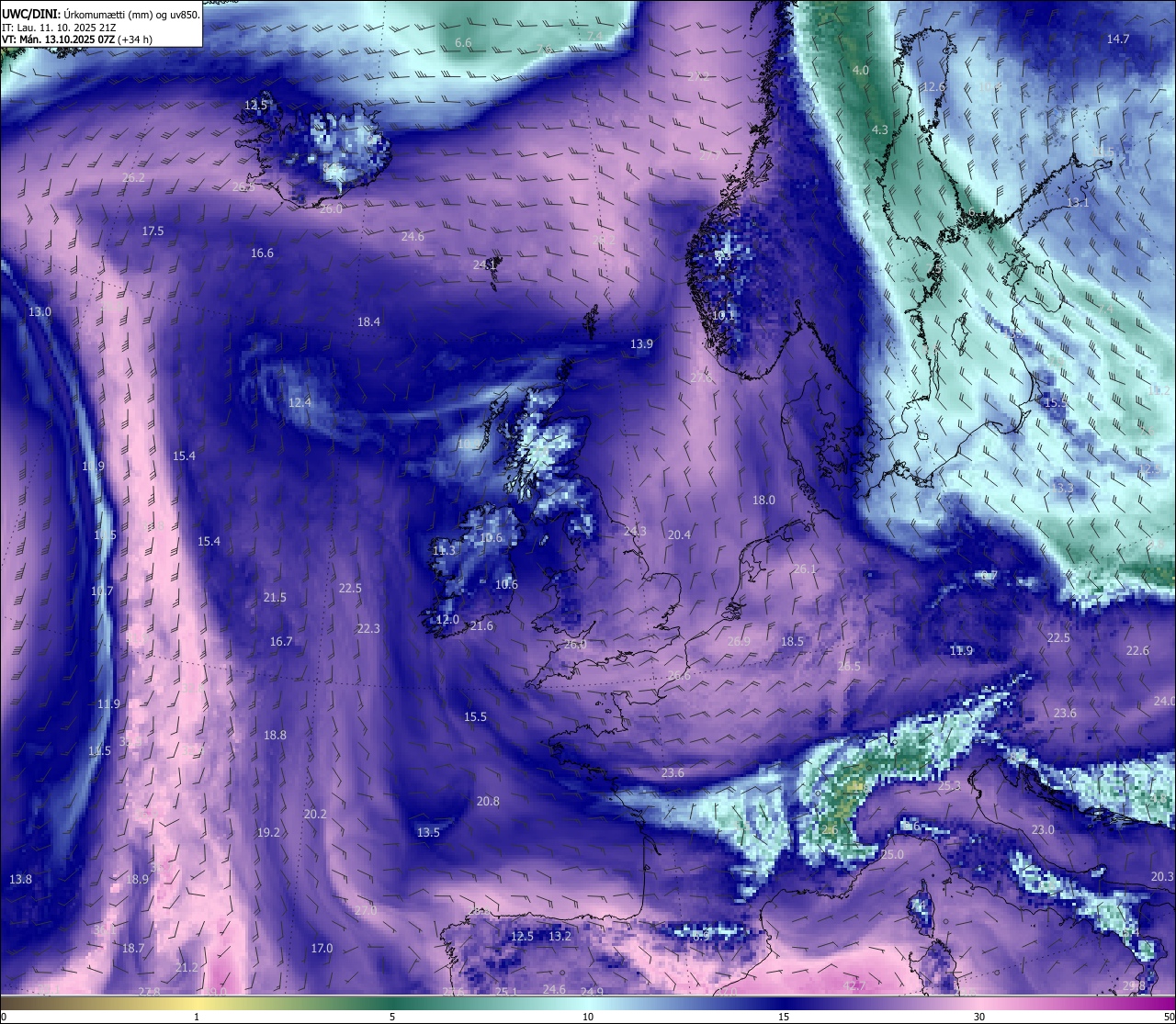Select the 20.2 value label
The width and height of the screenshot is (1176, 1024).
pos(315,814)
